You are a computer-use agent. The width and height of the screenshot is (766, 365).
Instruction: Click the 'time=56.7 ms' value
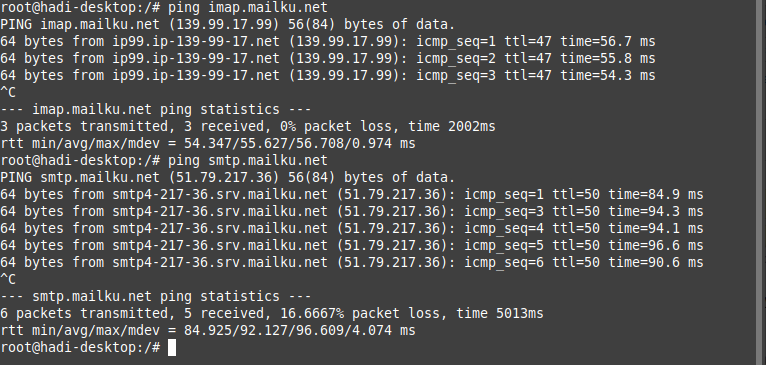(x=608, y=42)
